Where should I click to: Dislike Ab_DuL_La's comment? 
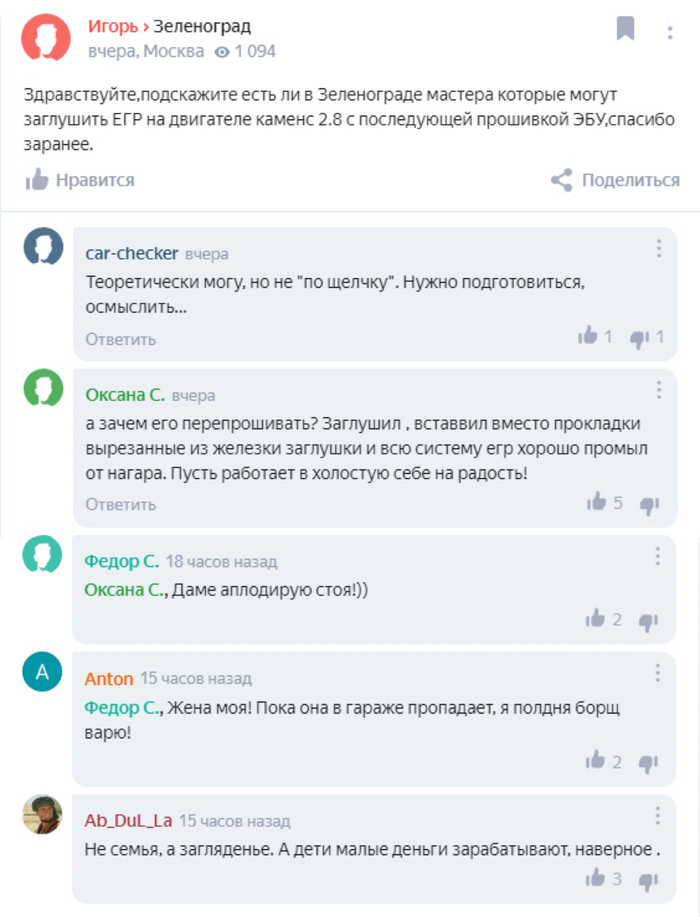click(649, 880)
